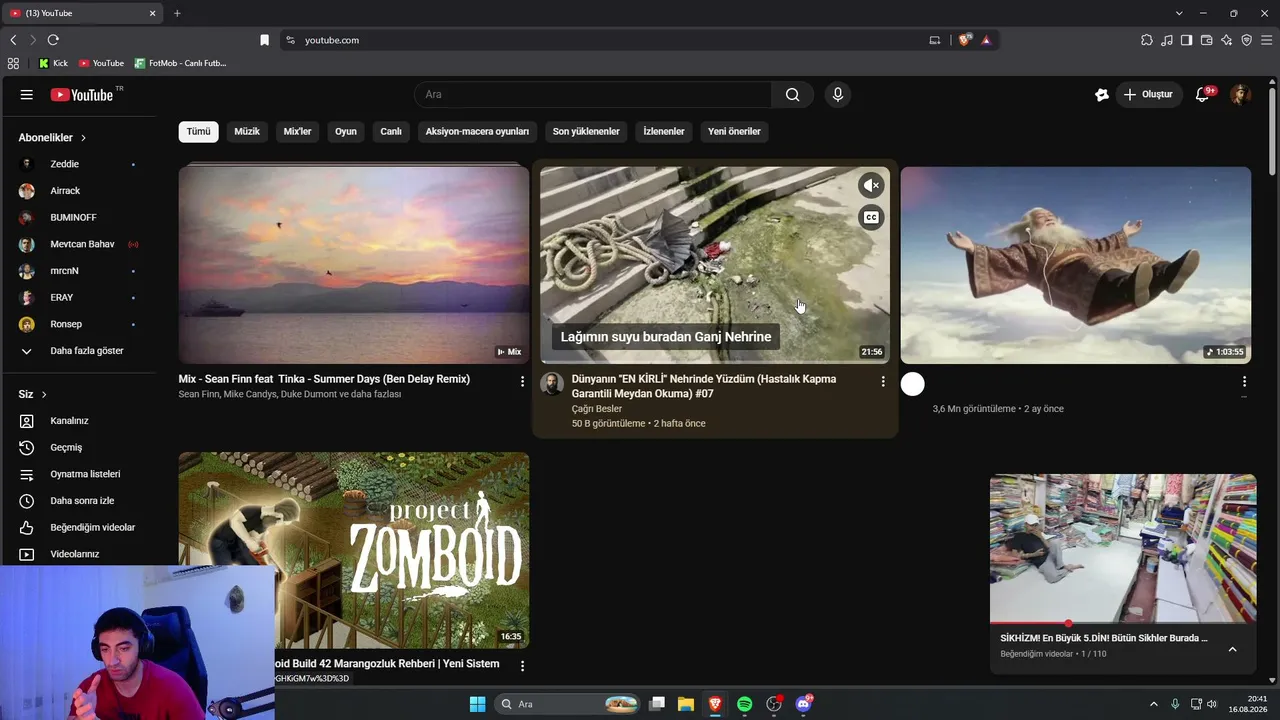Go back to the previous page
The width and height of the screenshot is (1280, 720).
pyautogui.click(x=13, y=40)
